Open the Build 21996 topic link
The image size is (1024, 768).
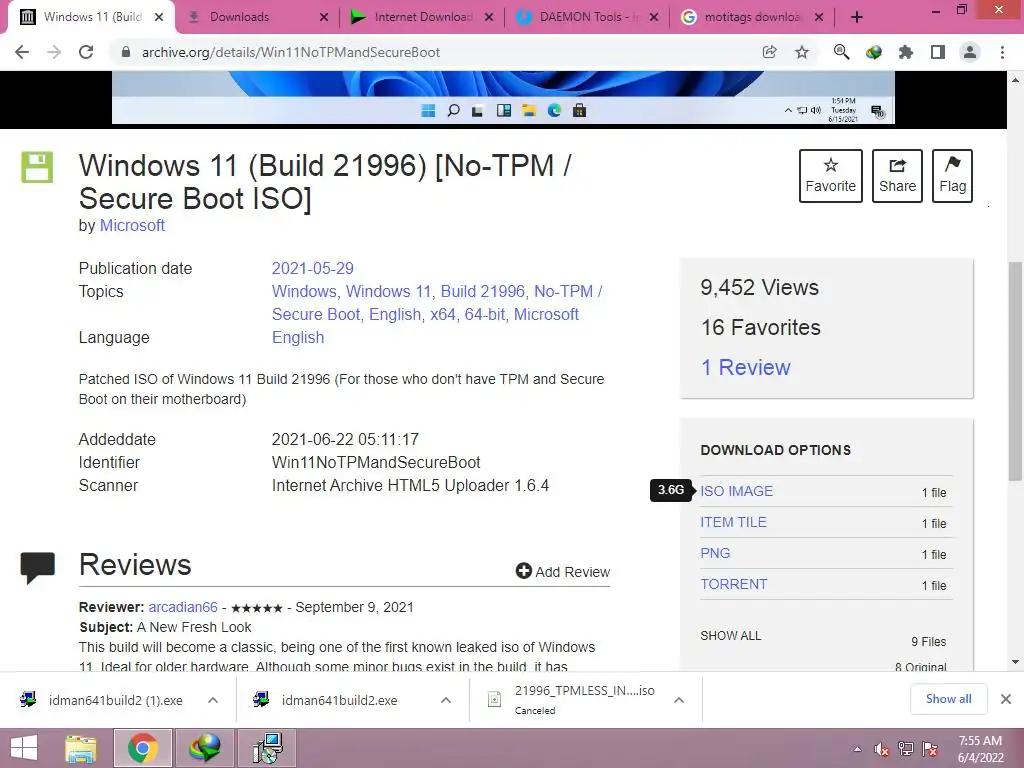483,291
